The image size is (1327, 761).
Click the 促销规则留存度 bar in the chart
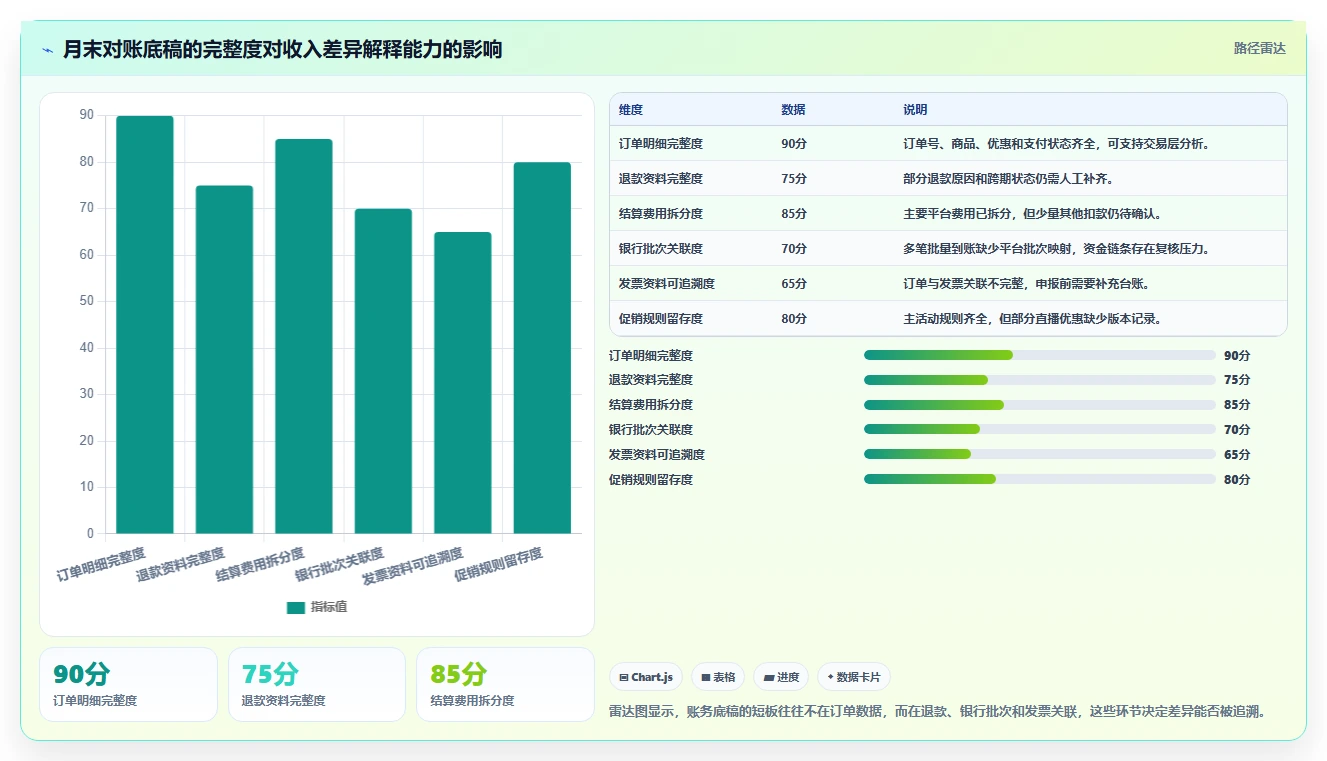[x=542, y=348]
